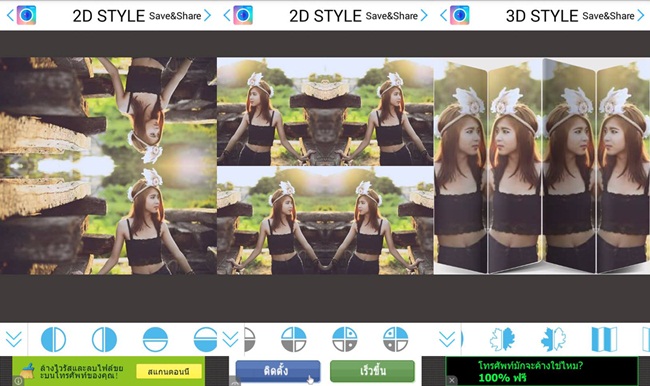Choose the right-filled leaf 3D style

502,339
